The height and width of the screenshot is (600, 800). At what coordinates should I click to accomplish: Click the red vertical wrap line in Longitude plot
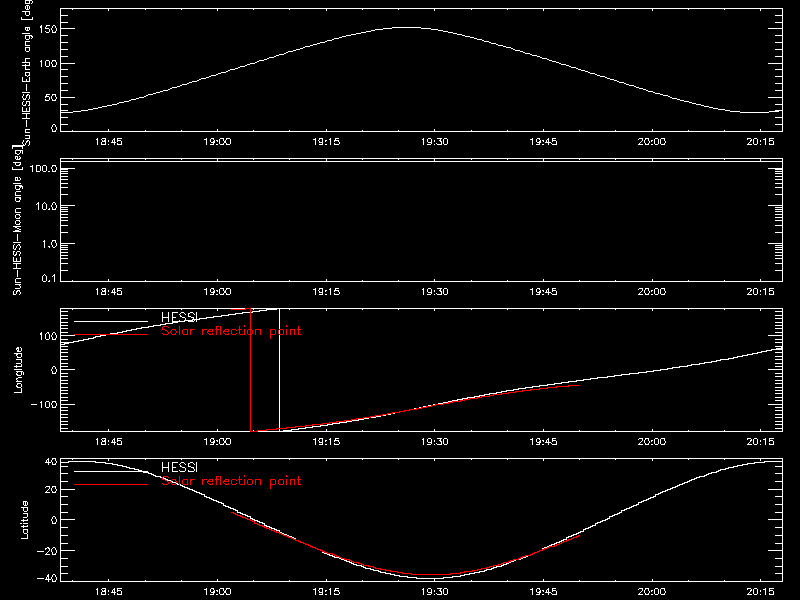click(x=251, y=370)
